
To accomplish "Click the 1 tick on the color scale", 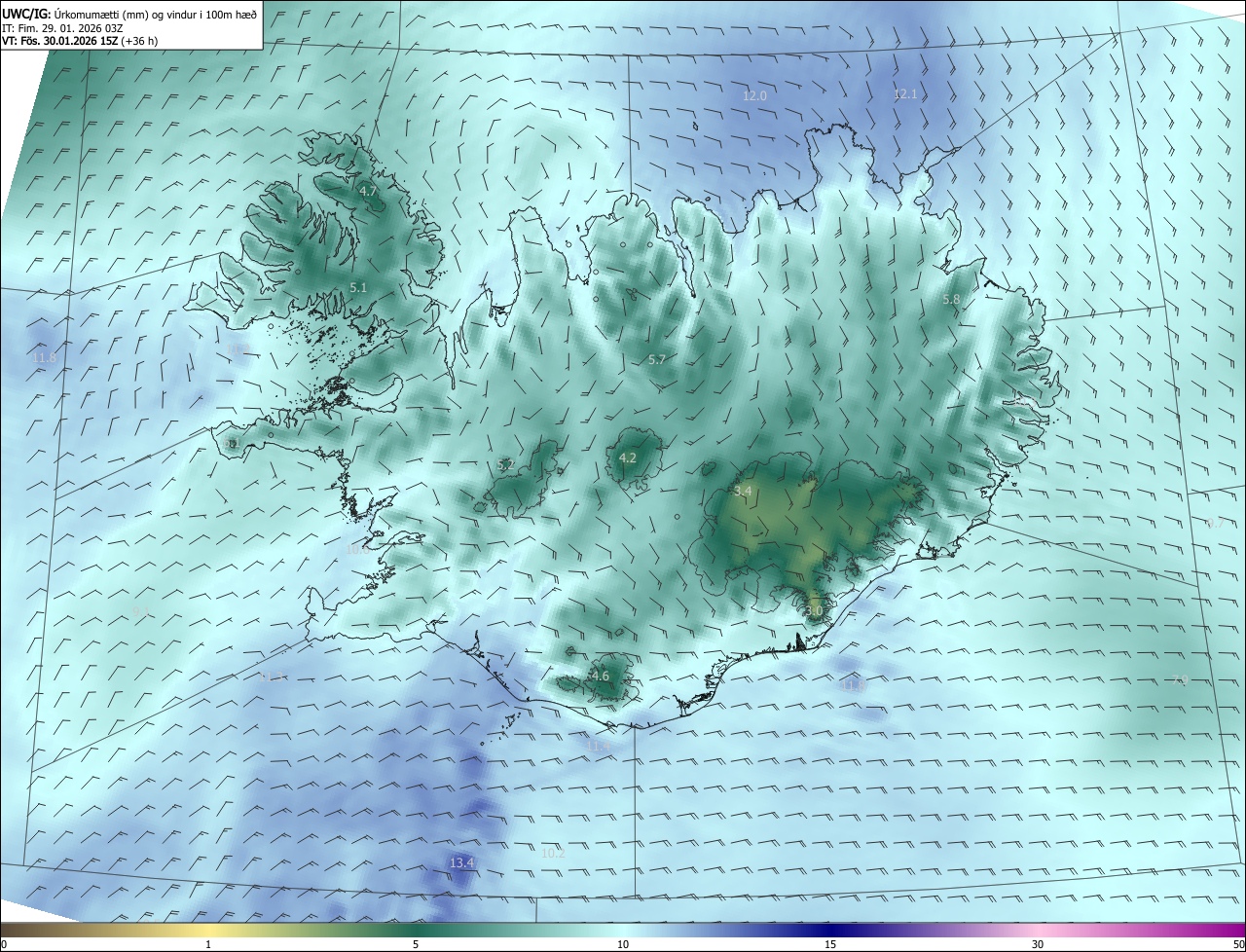I will click(x=208, y=944).
